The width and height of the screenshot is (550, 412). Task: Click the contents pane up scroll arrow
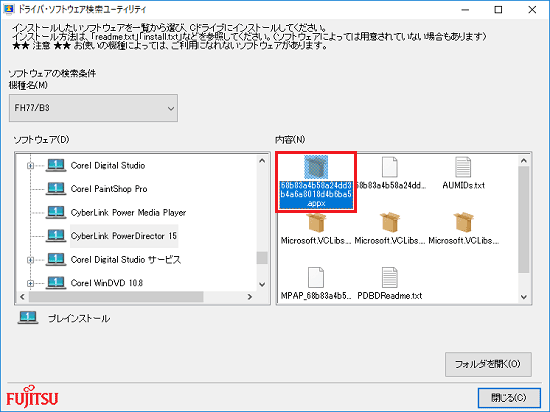[524, 161]
